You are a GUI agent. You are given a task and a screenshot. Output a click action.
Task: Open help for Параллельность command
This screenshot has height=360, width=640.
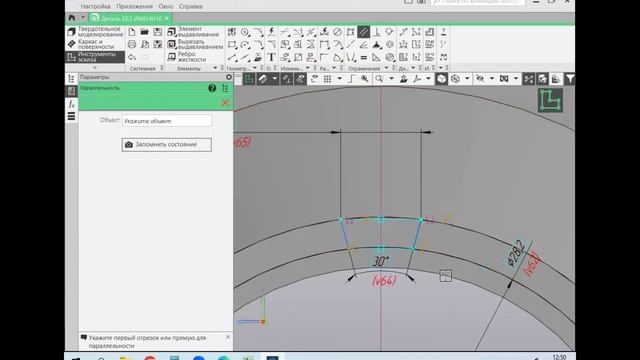click(x=212, y=88)
